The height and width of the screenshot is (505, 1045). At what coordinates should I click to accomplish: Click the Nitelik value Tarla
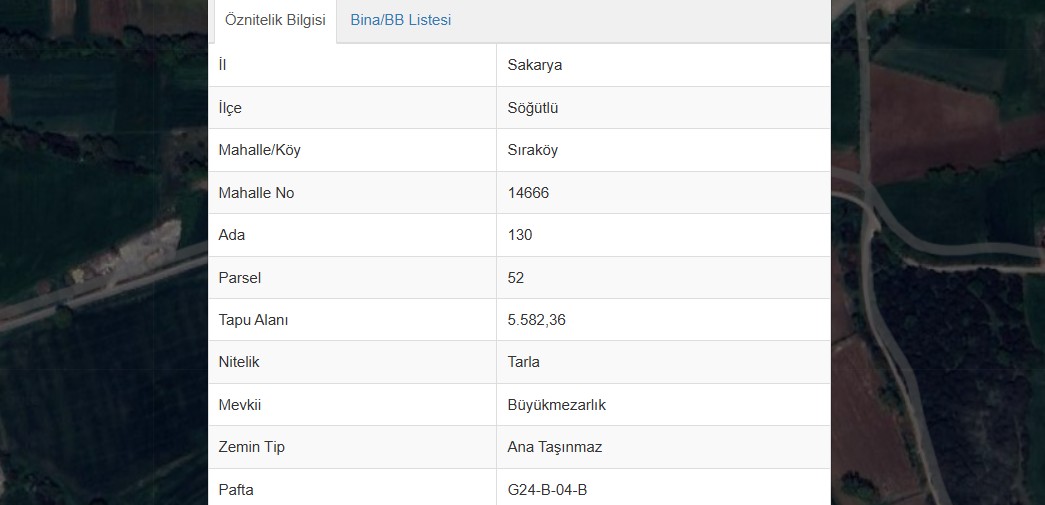tap(523, 362)
